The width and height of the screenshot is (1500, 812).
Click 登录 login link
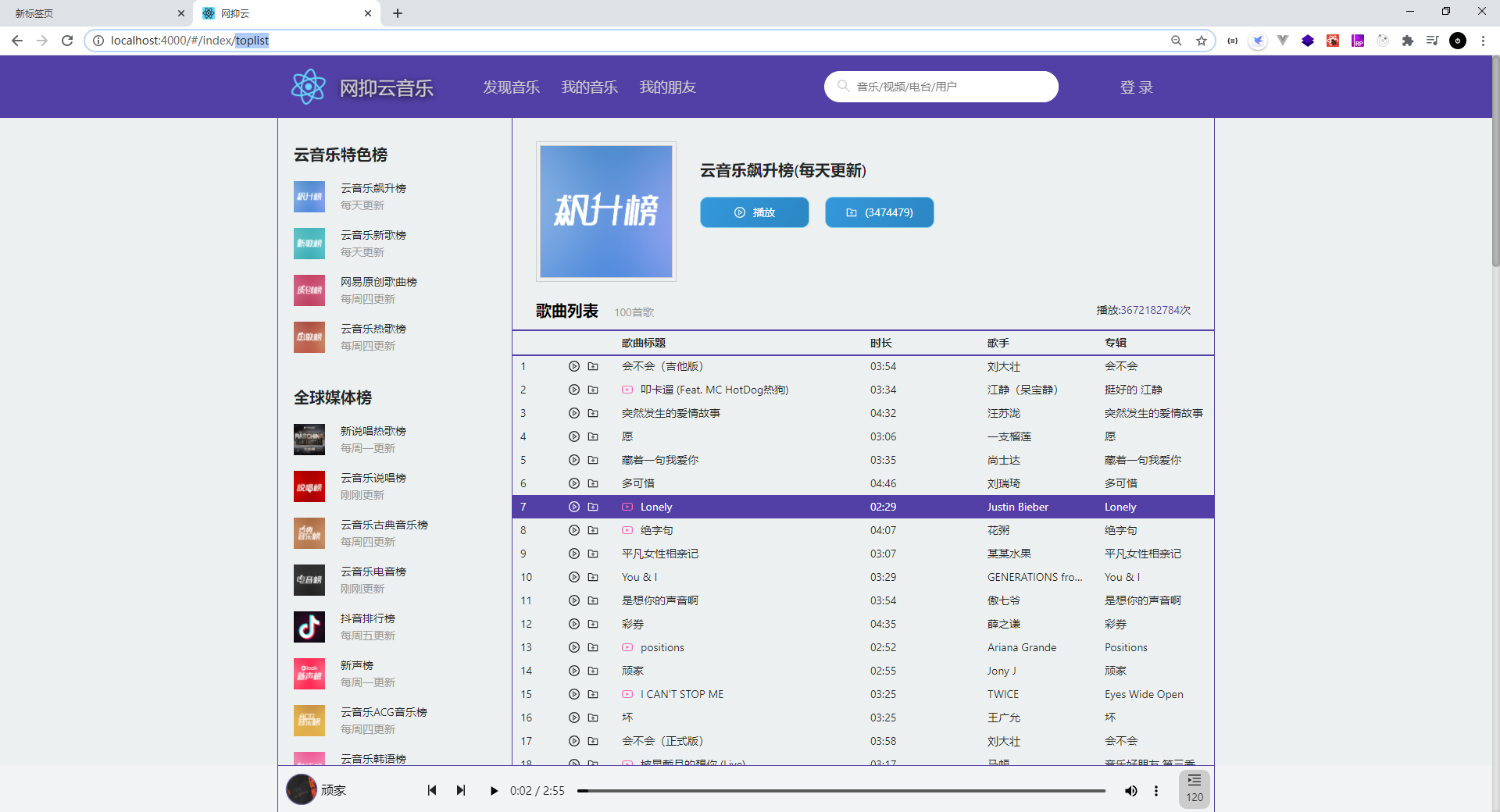coord(1136,87)
